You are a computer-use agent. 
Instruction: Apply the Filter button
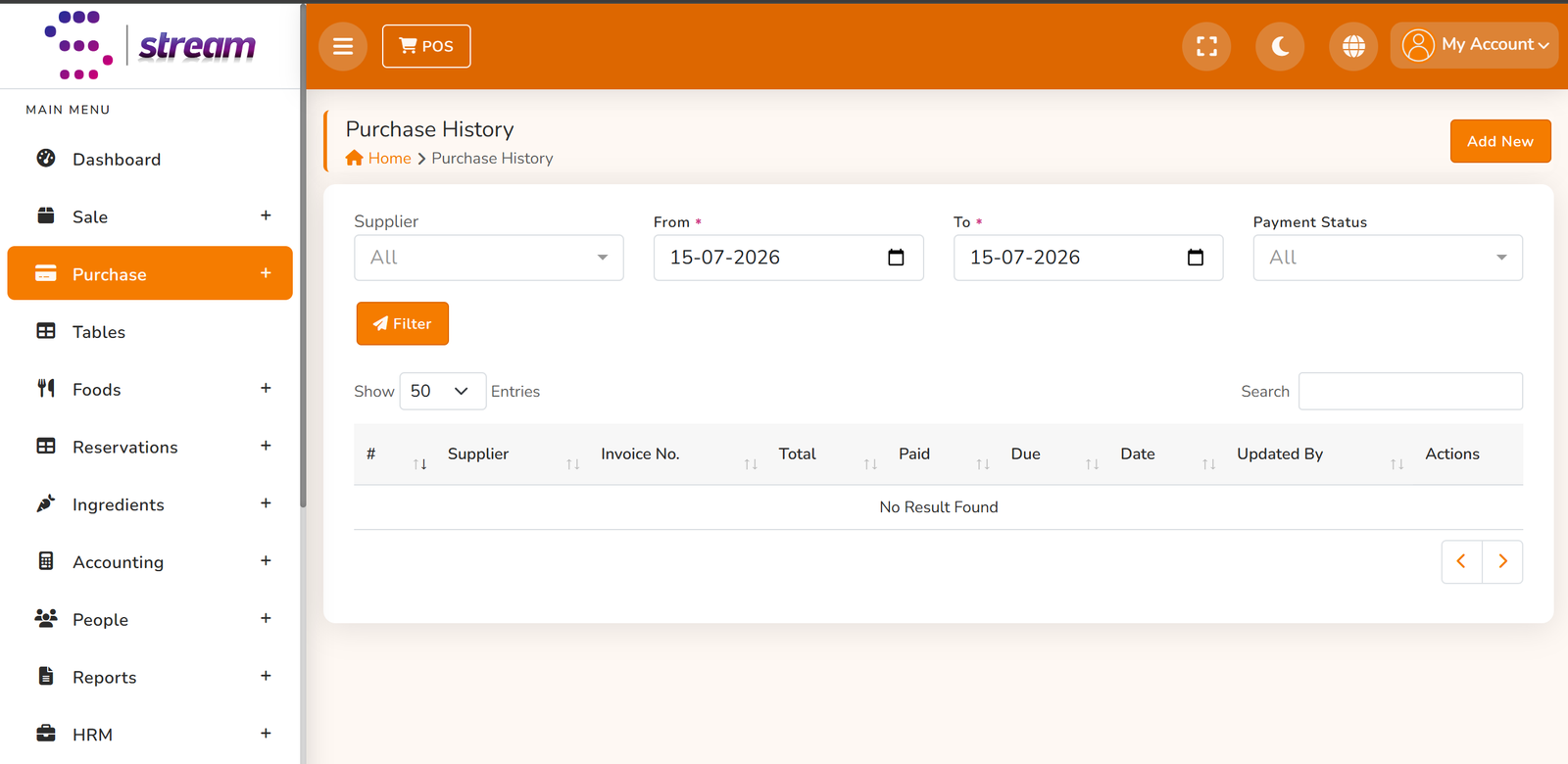click(403, 323)
